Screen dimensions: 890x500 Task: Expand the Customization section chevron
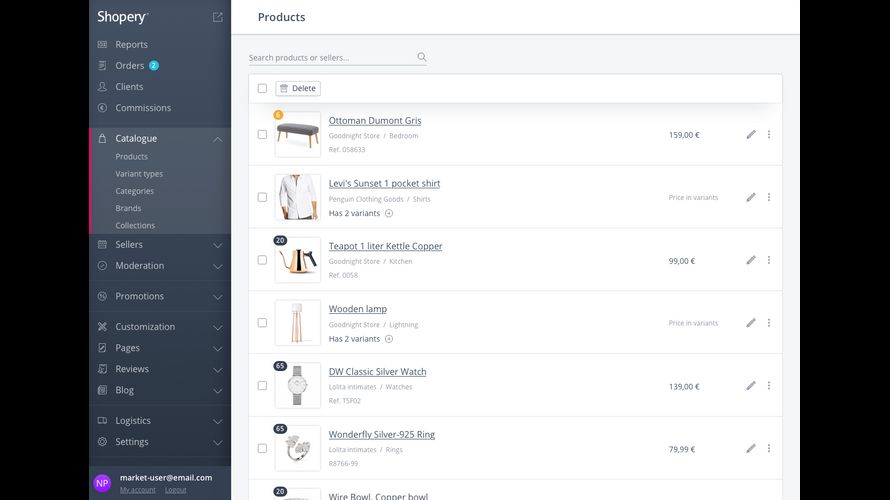(x=217, y=327)
